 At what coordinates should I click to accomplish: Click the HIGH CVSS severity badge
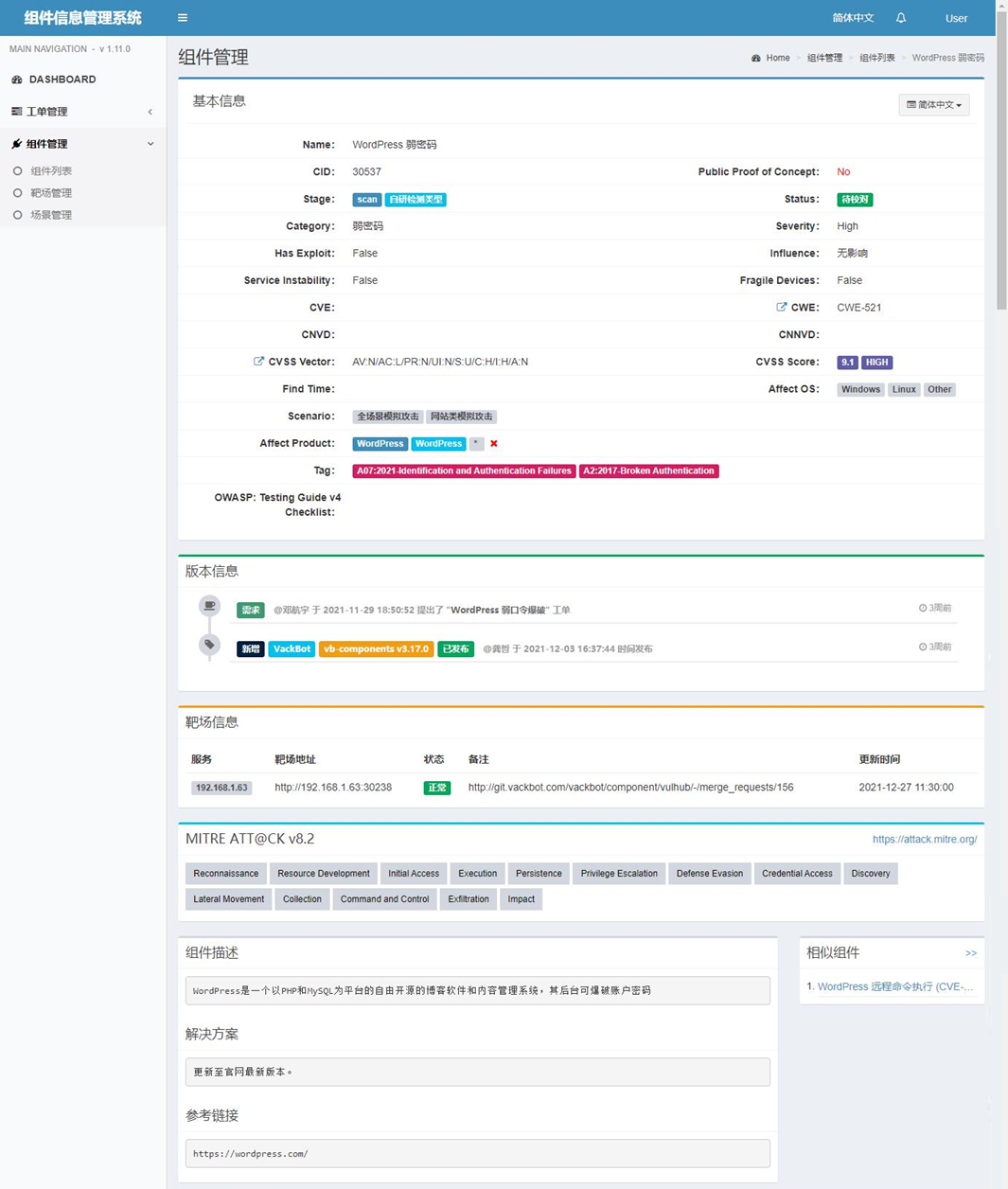tap(877, 363)
